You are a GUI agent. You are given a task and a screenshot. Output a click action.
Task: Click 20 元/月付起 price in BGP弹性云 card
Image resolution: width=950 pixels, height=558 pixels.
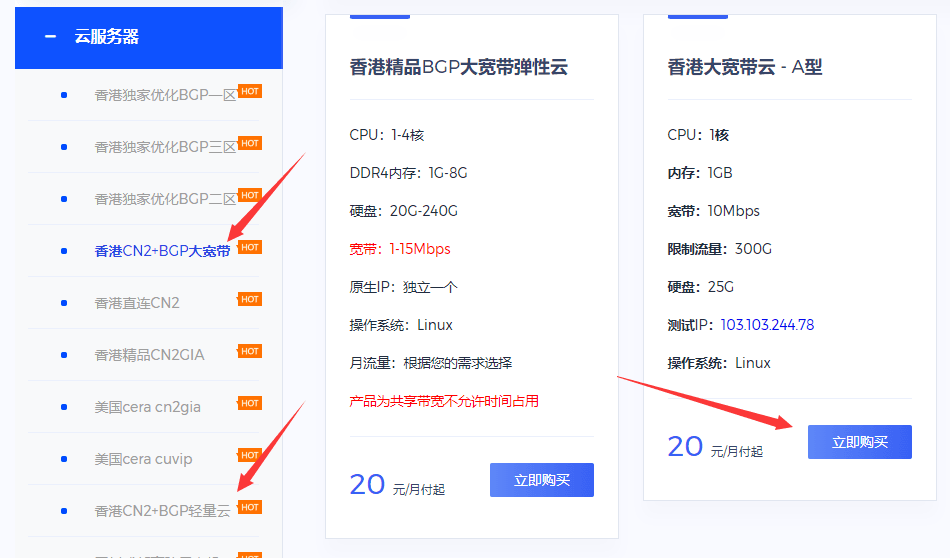[x=397, y=484]
